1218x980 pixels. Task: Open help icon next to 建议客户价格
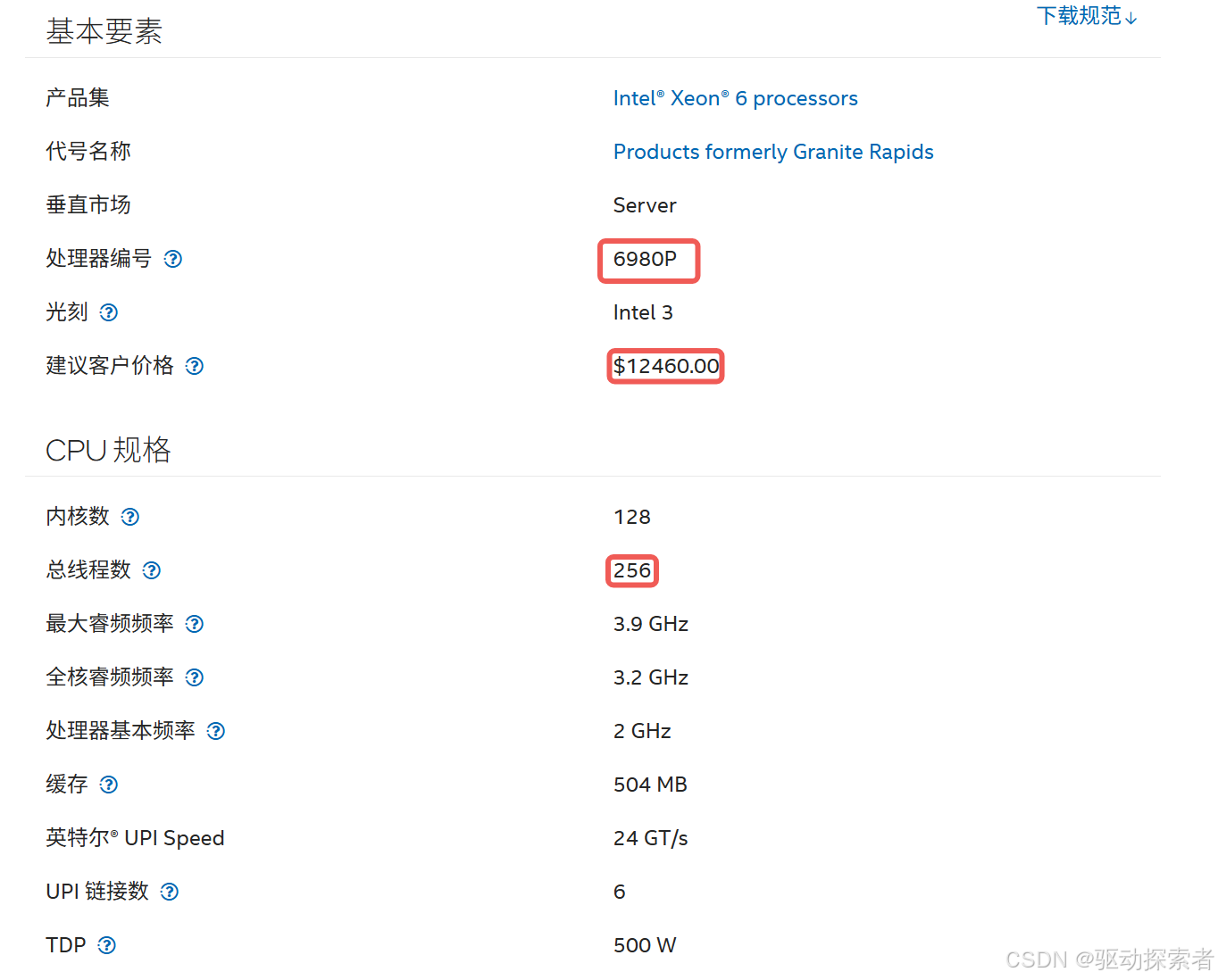coord(195,366)
